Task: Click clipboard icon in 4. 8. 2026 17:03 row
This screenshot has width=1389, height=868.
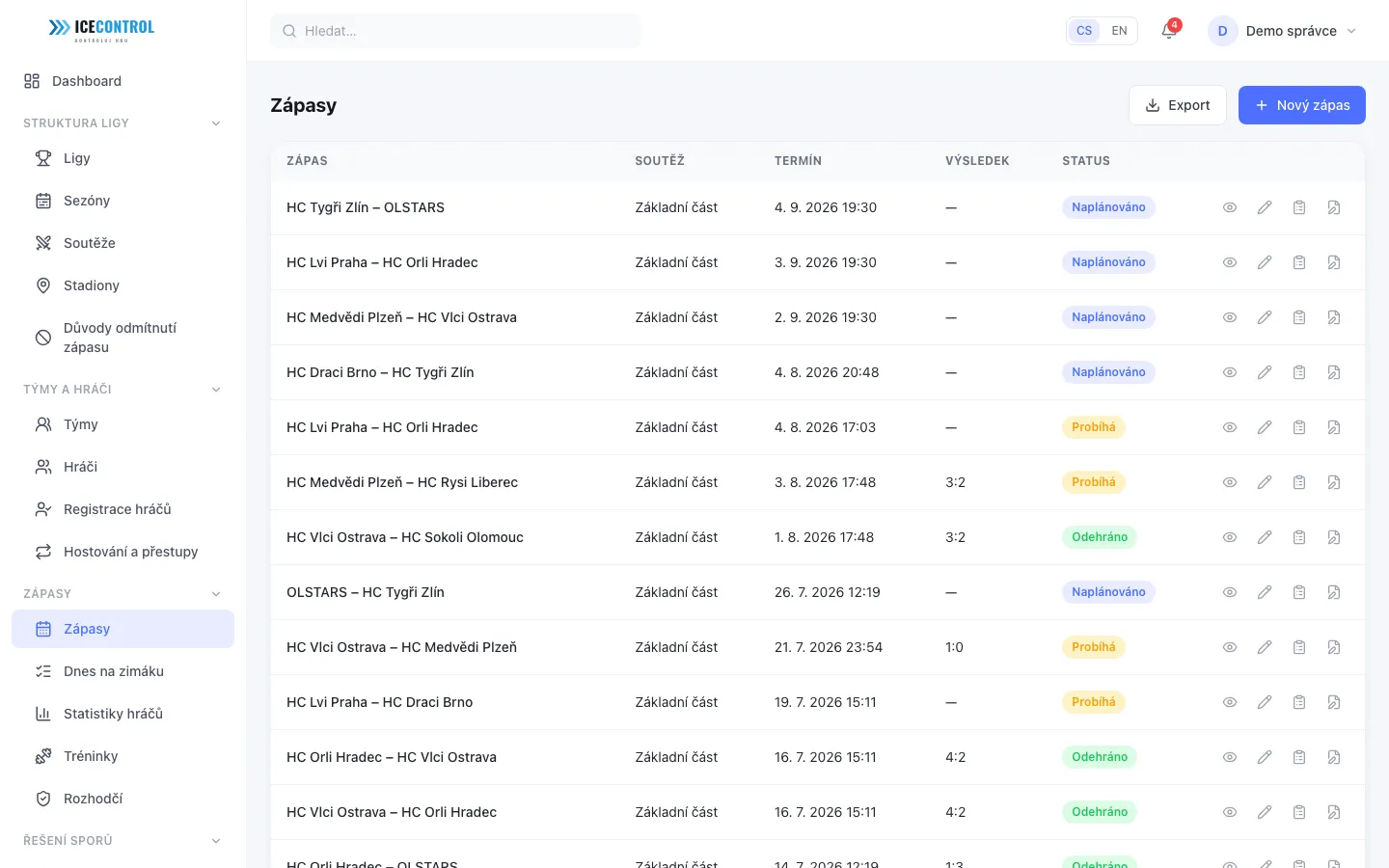Action: 1299,427
